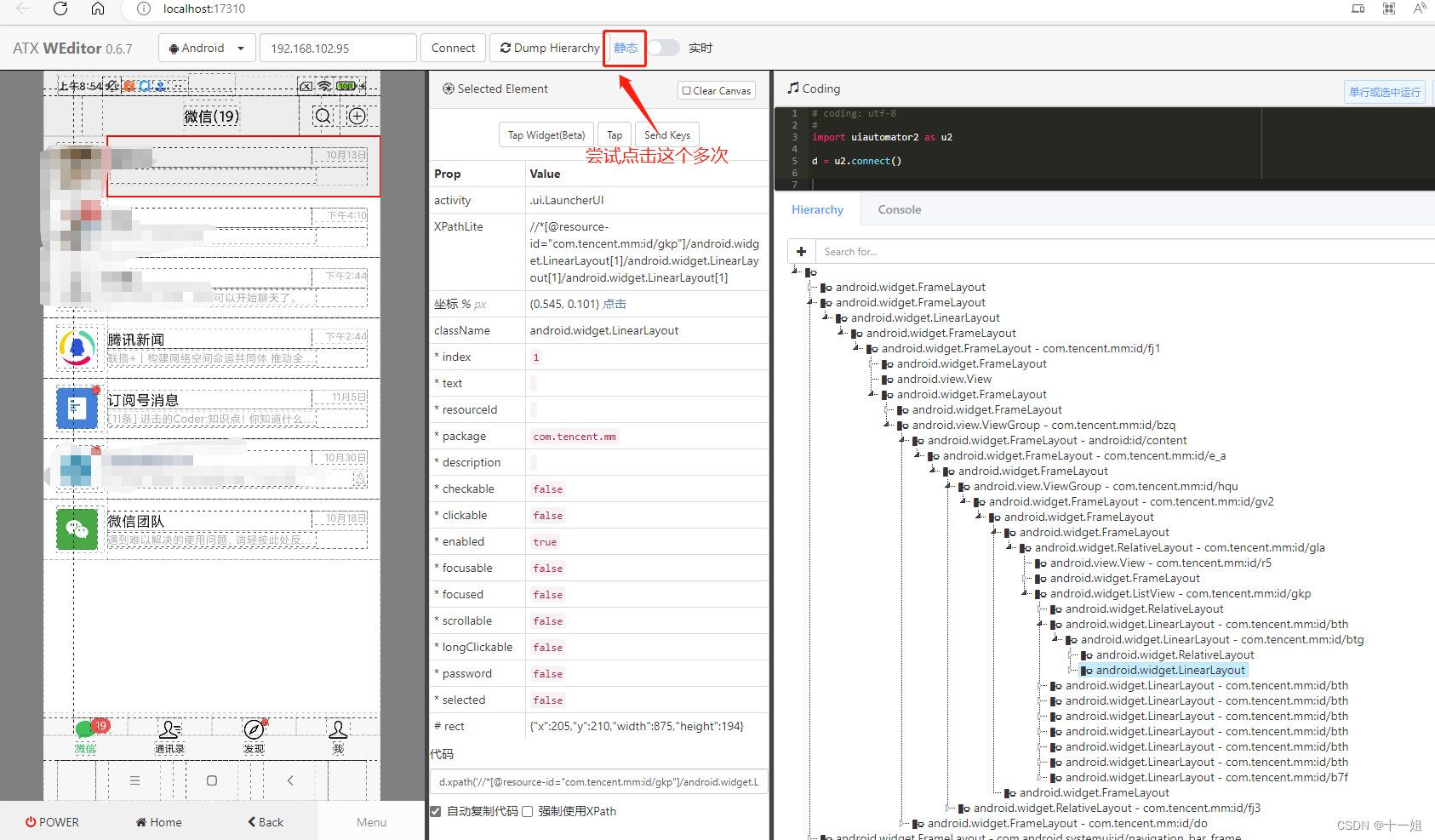1435x840 pixels.
Task: Go to browser home page
Action: tap(98, 9)
